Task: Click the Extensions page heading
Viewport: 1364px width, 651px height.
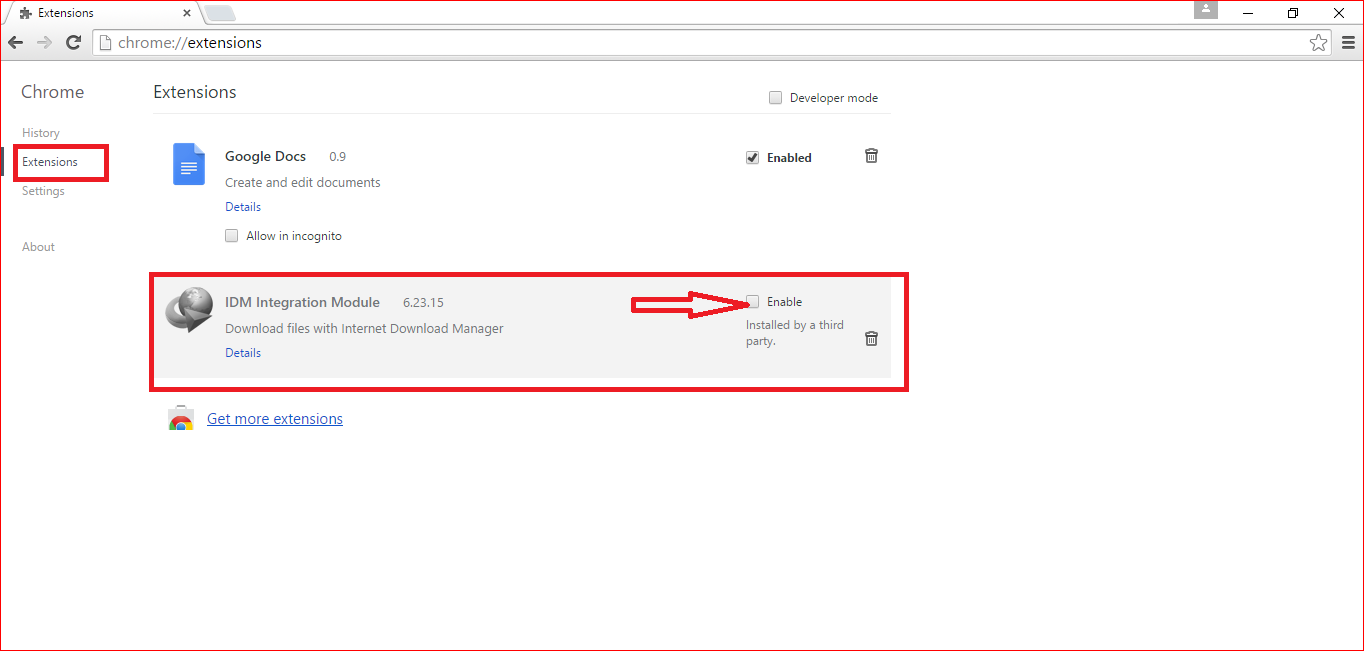Action: (195, 92)
